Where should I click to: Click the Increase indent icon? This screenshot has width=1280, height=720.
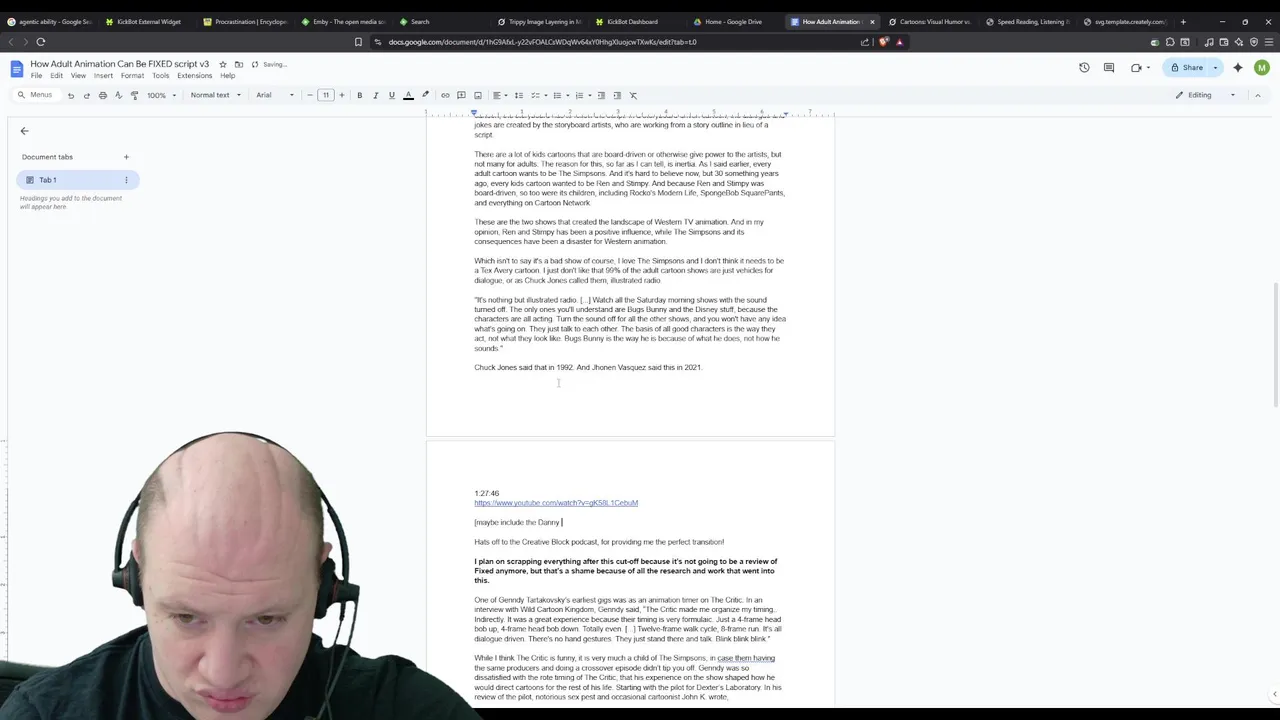(x=616, y=95)
